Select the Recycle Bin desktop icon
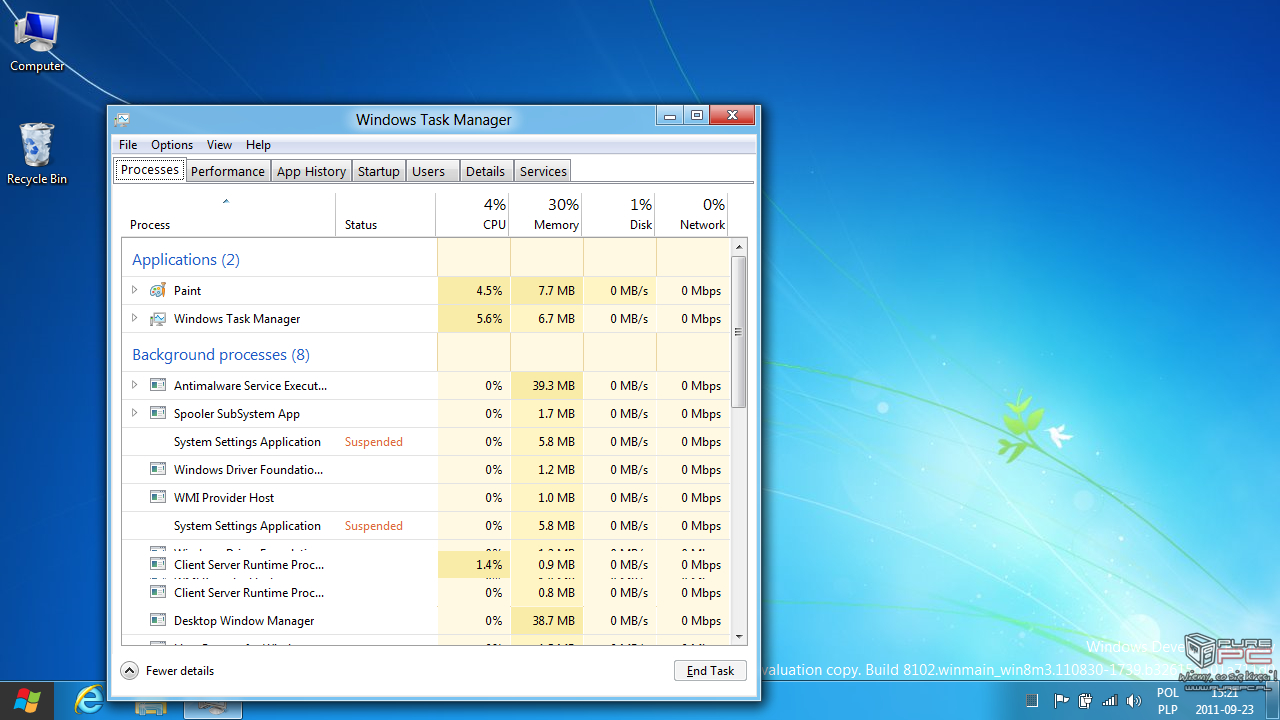 pyautogui.click(x=37, y=154)
